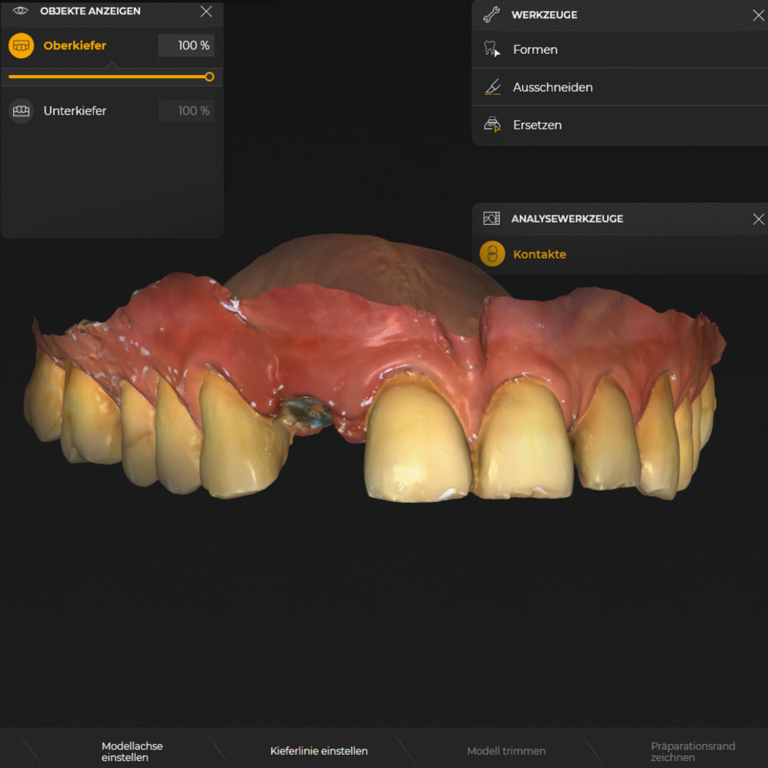768x768 pixels.
Task: Toggle Unterkiefer visibility icon
Action: click(21, 111)
